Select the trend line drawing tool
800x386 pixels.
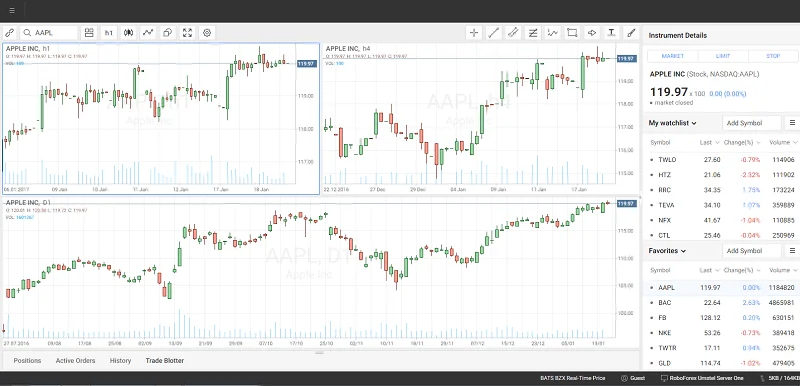pyautogui.click(x=493, y=33)
